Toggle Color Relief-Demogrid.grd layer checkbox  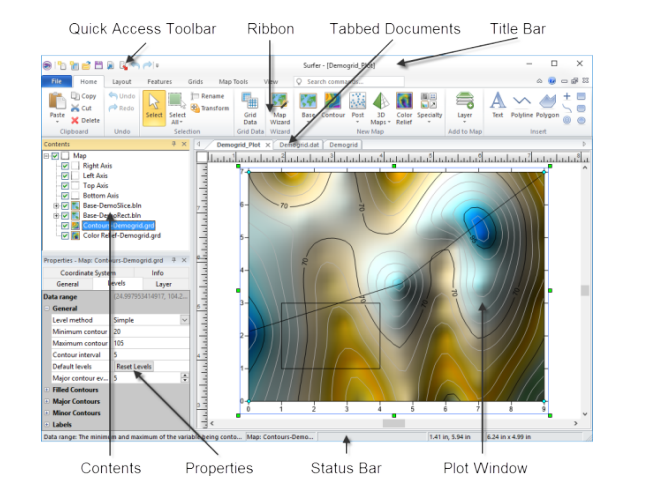coord(65,236)
